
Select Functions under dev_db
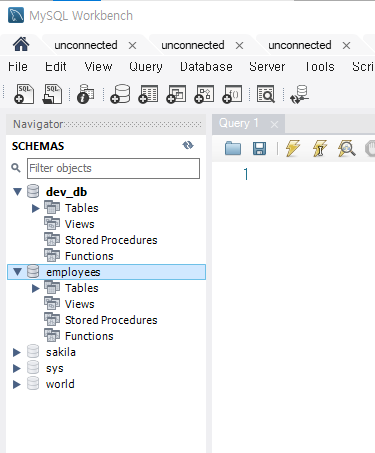pos(89,256)
